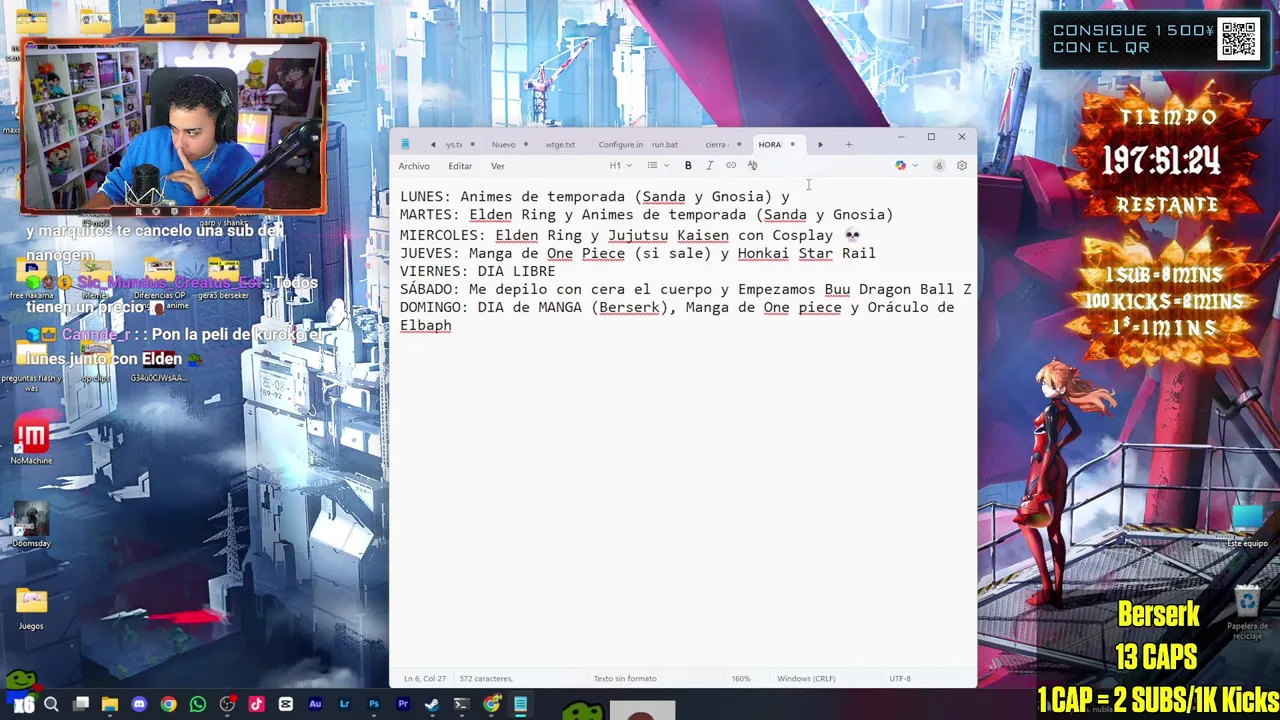Image resolution: width=1280 pixels, height=720 pixels.
Task: Switch to the run.bat tab
Action: [x=664, y=145]
